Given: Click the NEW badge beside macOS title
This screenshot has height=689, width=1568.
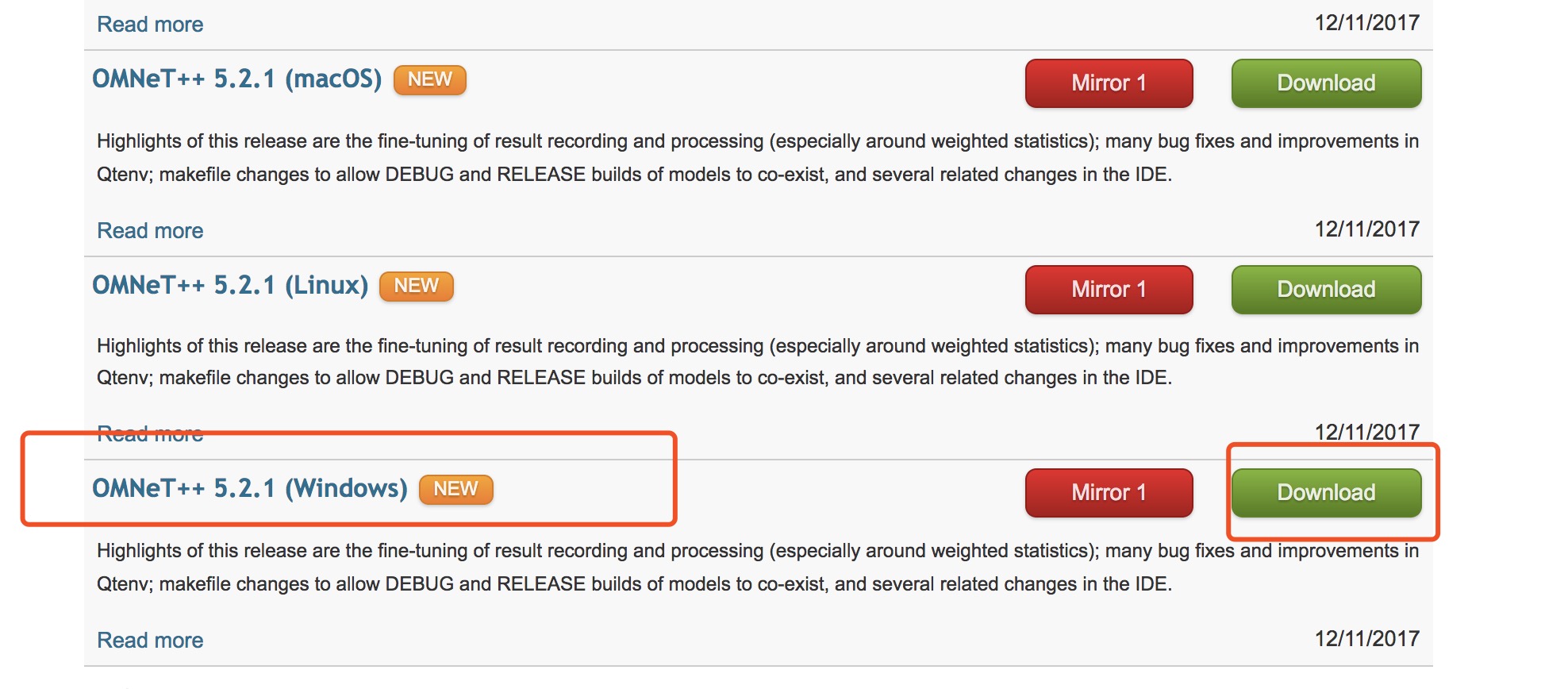Looking at the screenshot, I should point(429,80).
